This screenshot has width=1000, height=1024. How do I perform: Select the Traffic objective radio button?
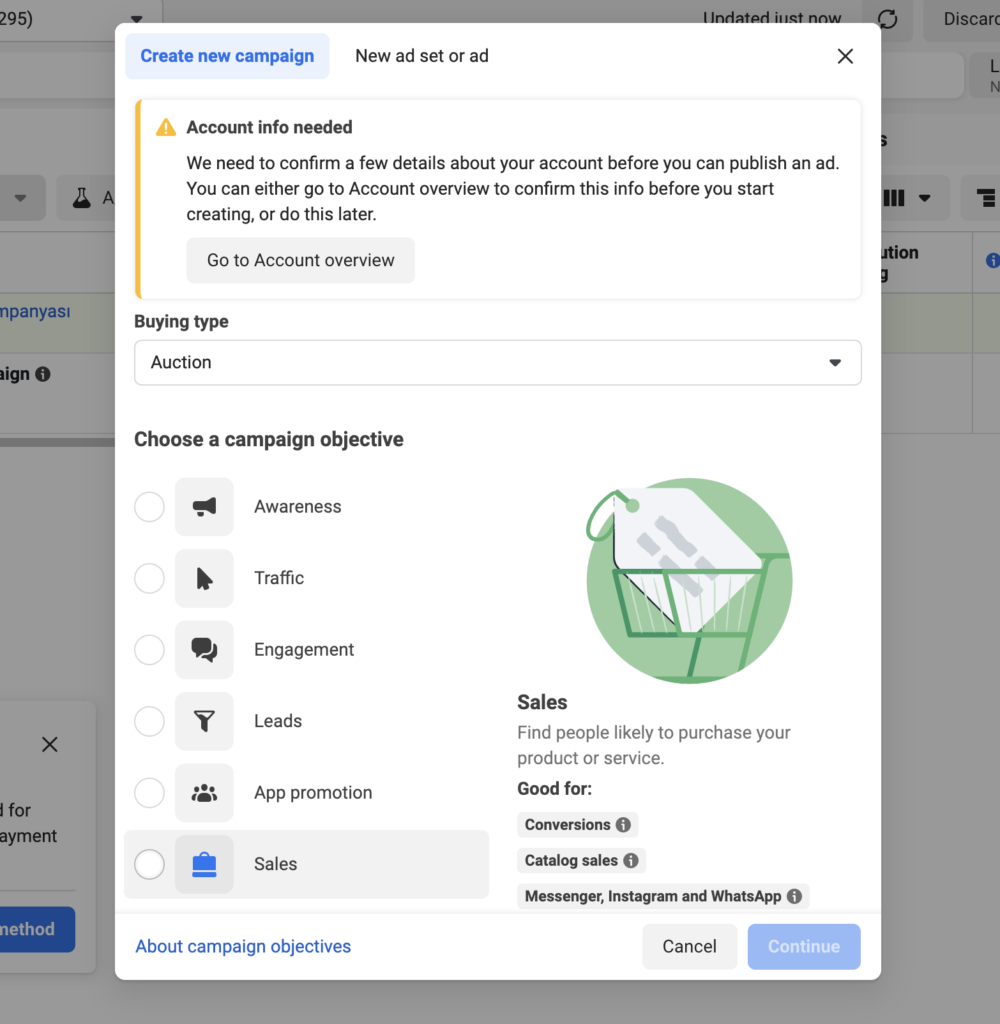pos(149,578)
